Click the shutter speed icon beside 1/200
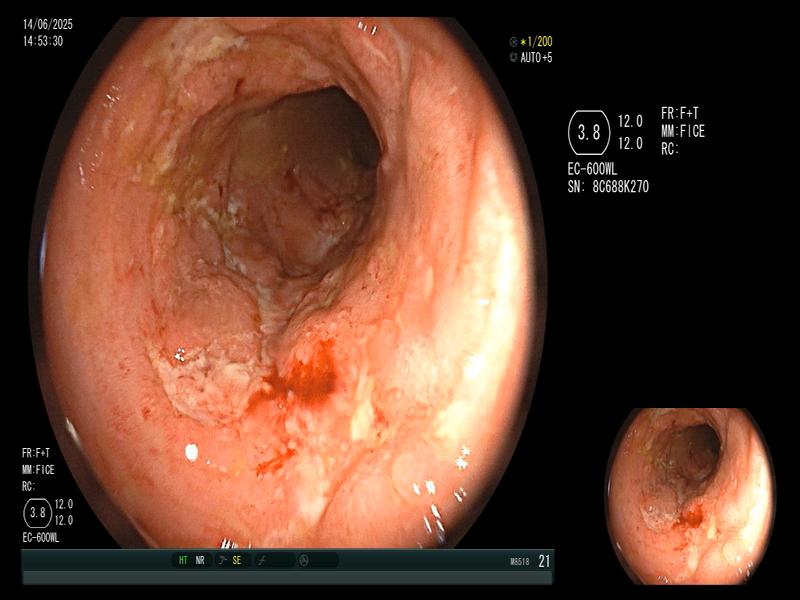 pyautogui.click(x=514, y=42)
